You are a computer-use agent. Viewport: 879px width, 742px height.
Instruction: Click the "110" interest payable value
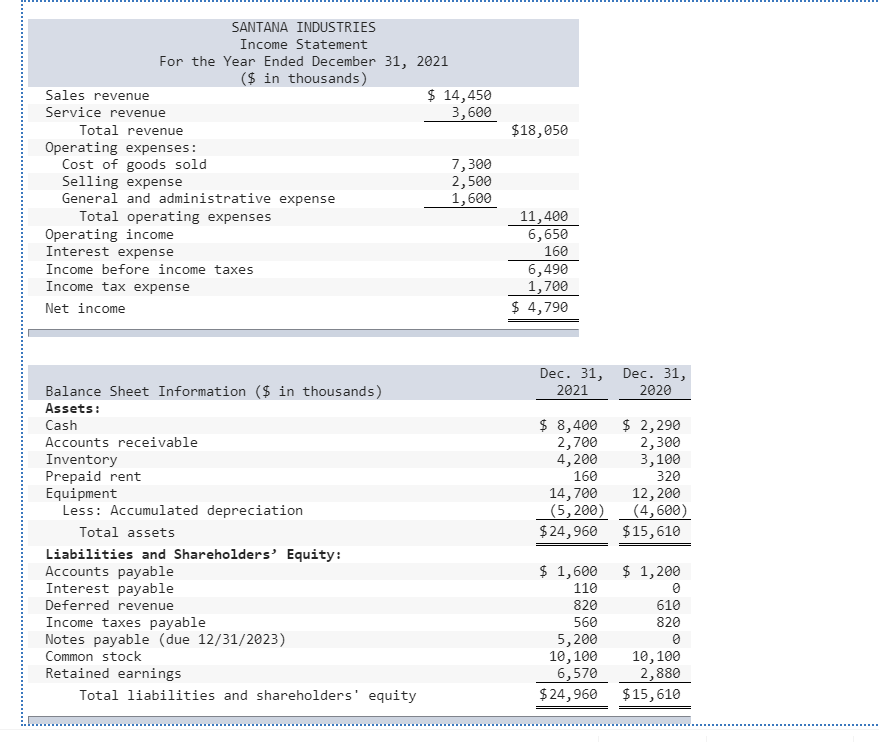point(585,588)
